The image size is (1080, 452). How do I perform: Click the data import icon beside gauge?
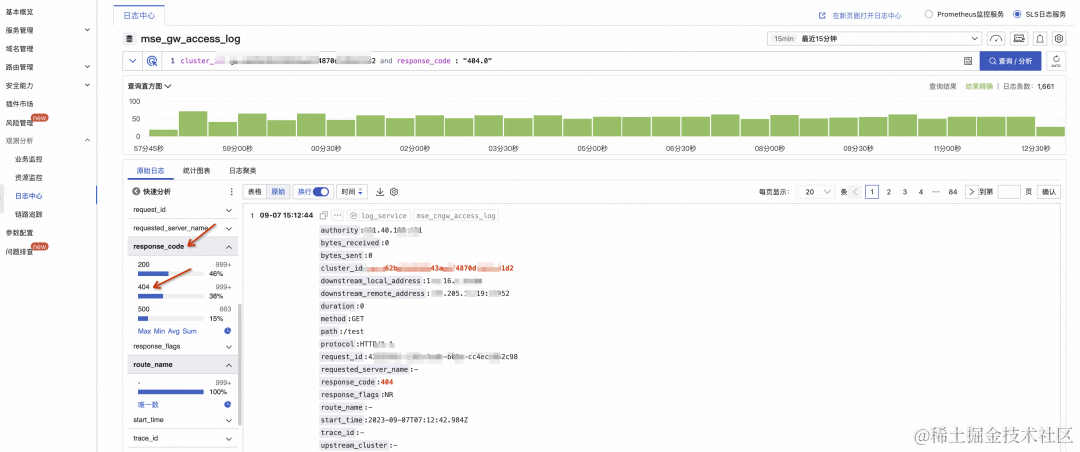[x=1019, y=39]
